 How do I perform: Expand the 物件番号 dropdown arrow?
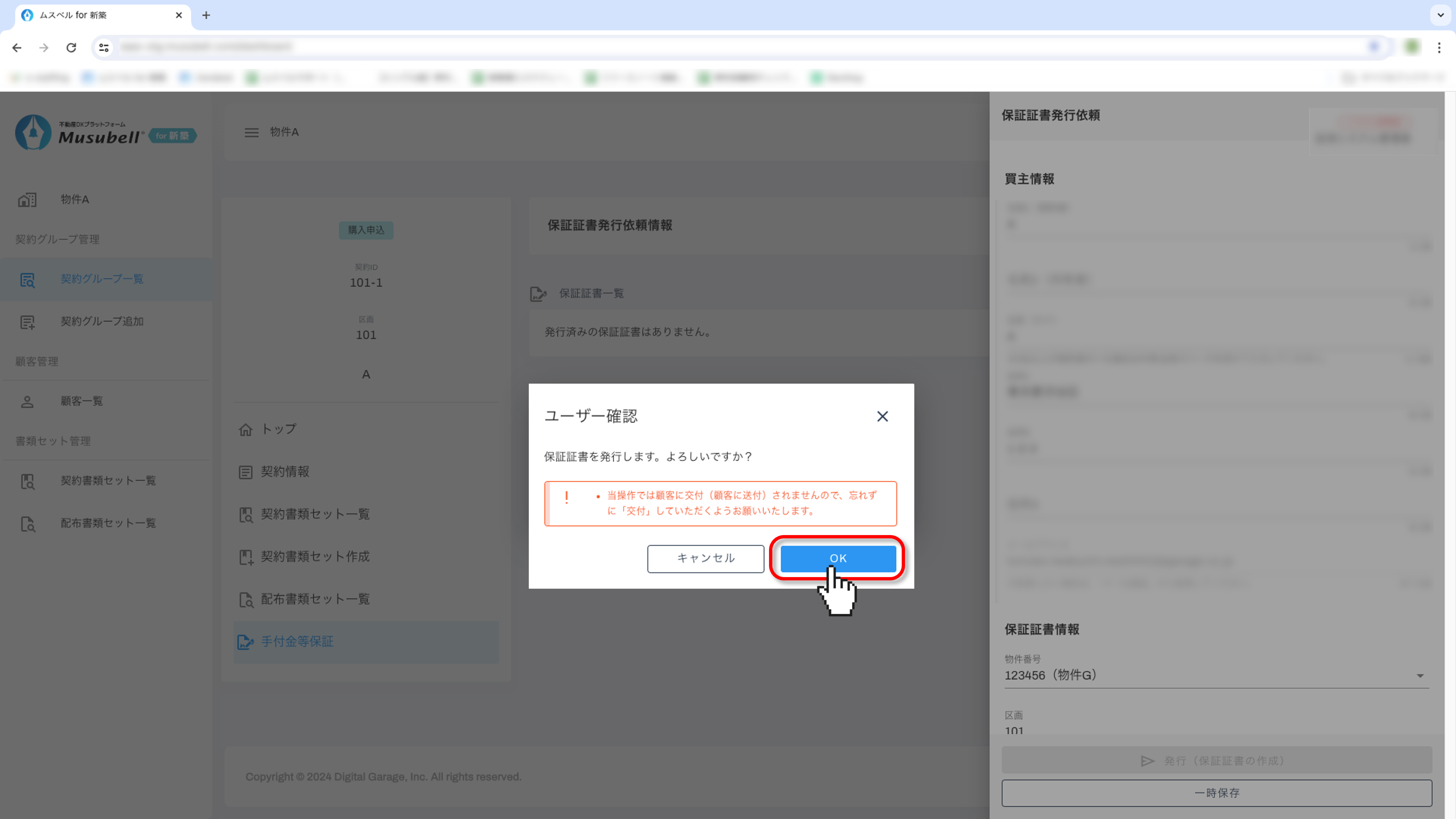1419,676
